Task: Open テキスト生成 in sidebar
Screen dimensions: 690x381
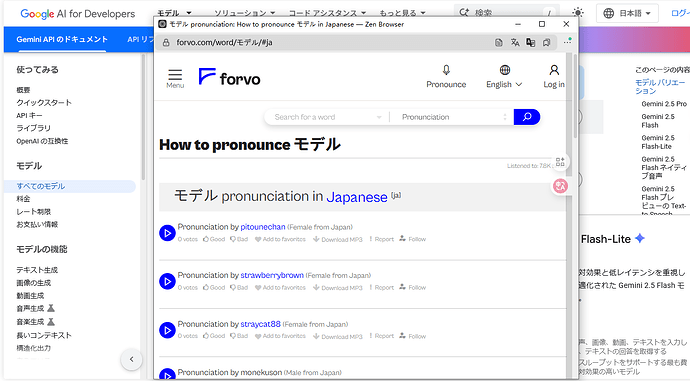Action: click(37, 270)
